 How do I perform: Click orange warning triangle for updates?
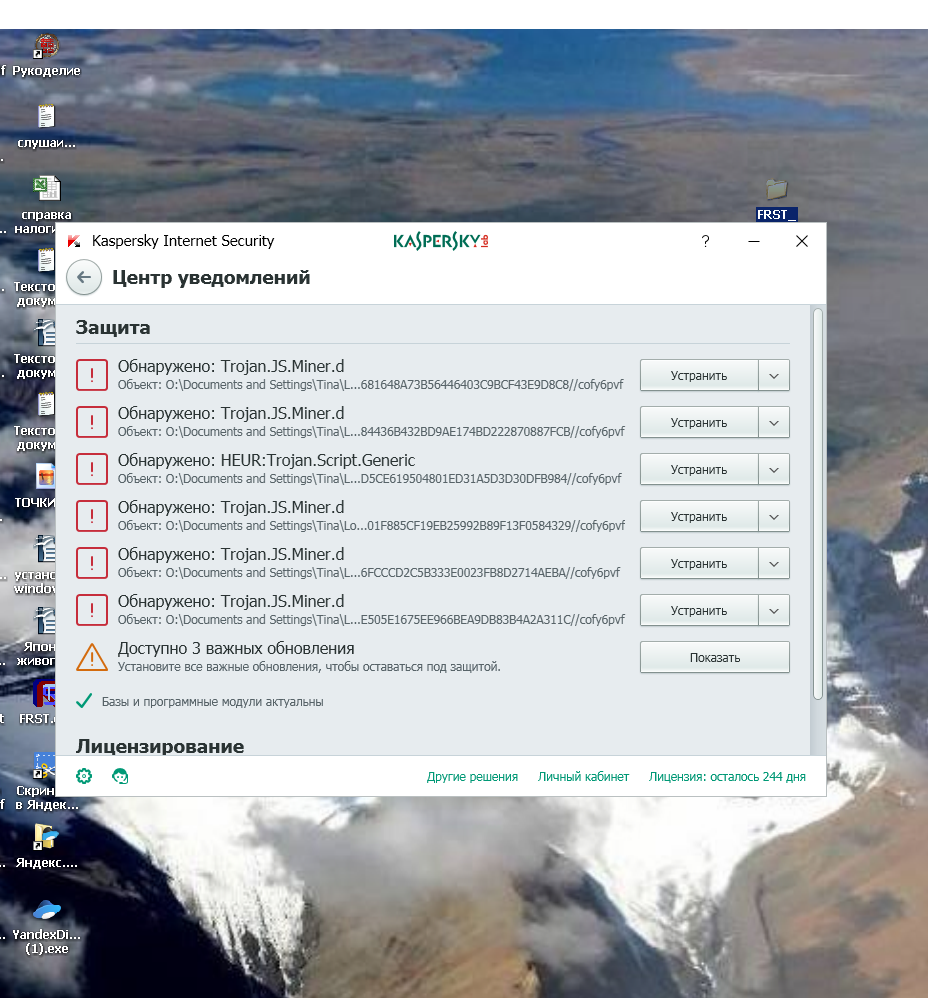pyautogui.click(x=92, y=657)
